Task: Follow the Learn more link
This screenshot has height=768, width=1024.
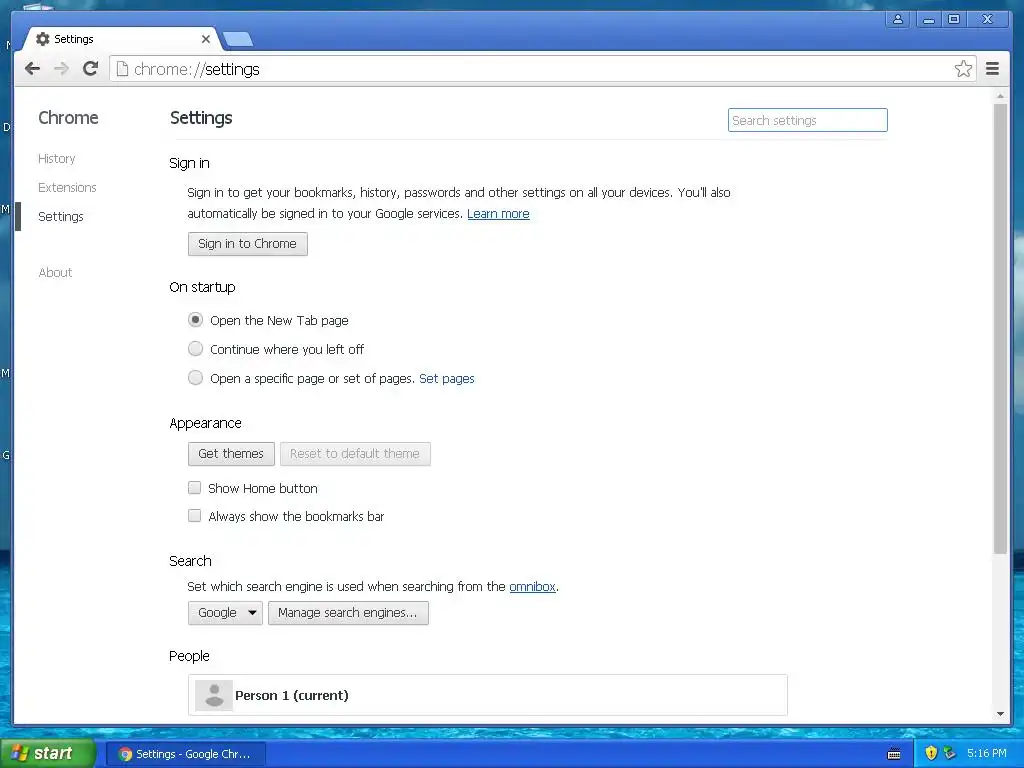Action: coord(498,214)
